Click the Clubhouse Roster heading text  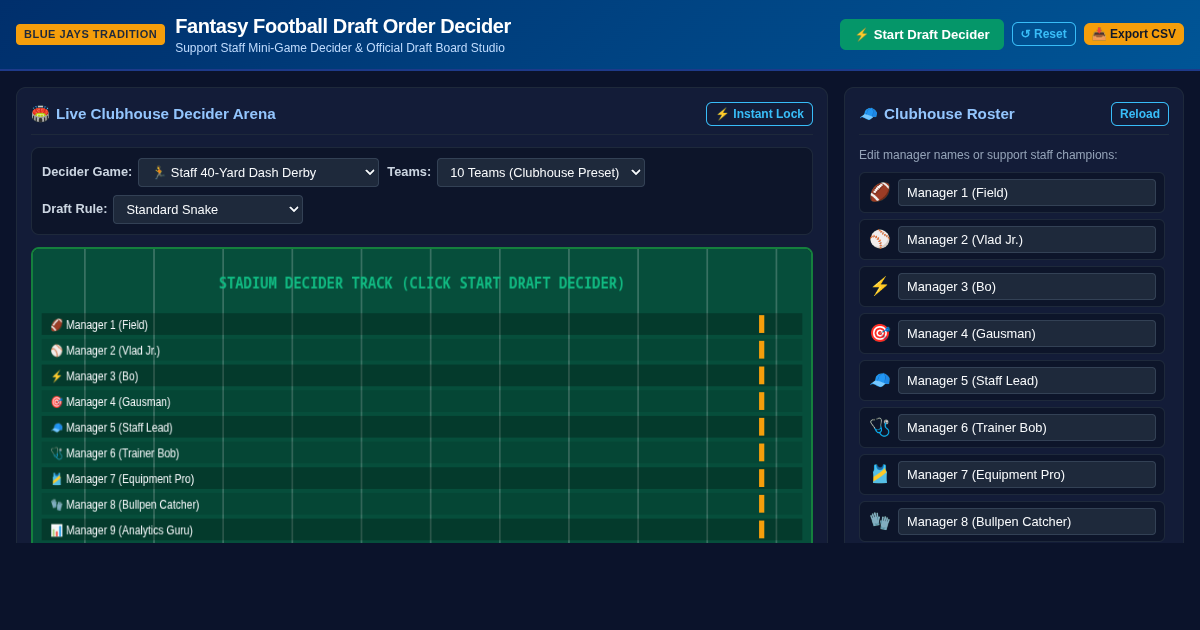coord(949,114)
